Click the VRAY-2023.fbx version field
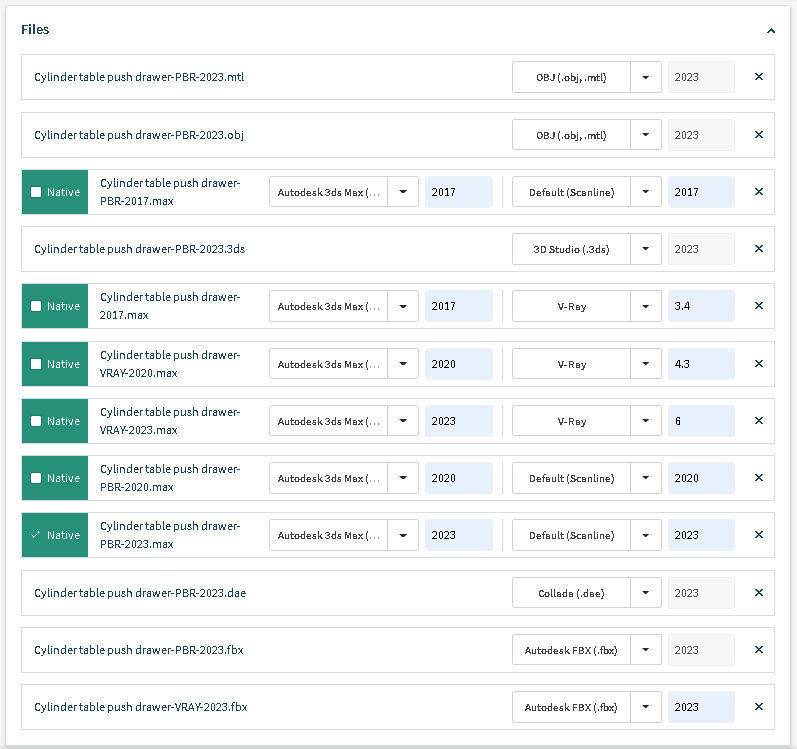This screenshot has width=797, height=749. point(701,707)
